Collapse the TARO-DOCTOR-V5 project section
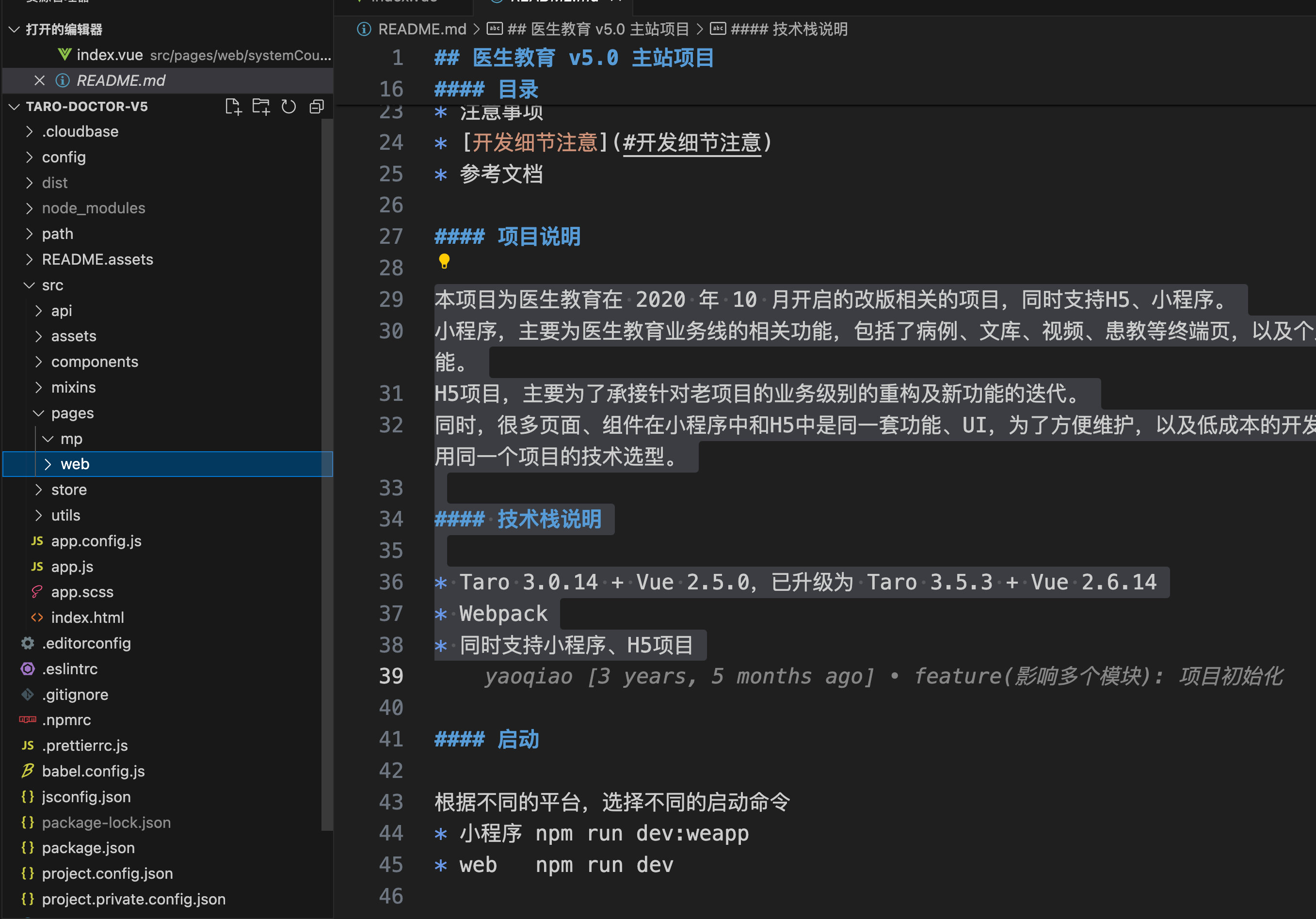This screenshot has width=1316, height=919. (15, 107)
